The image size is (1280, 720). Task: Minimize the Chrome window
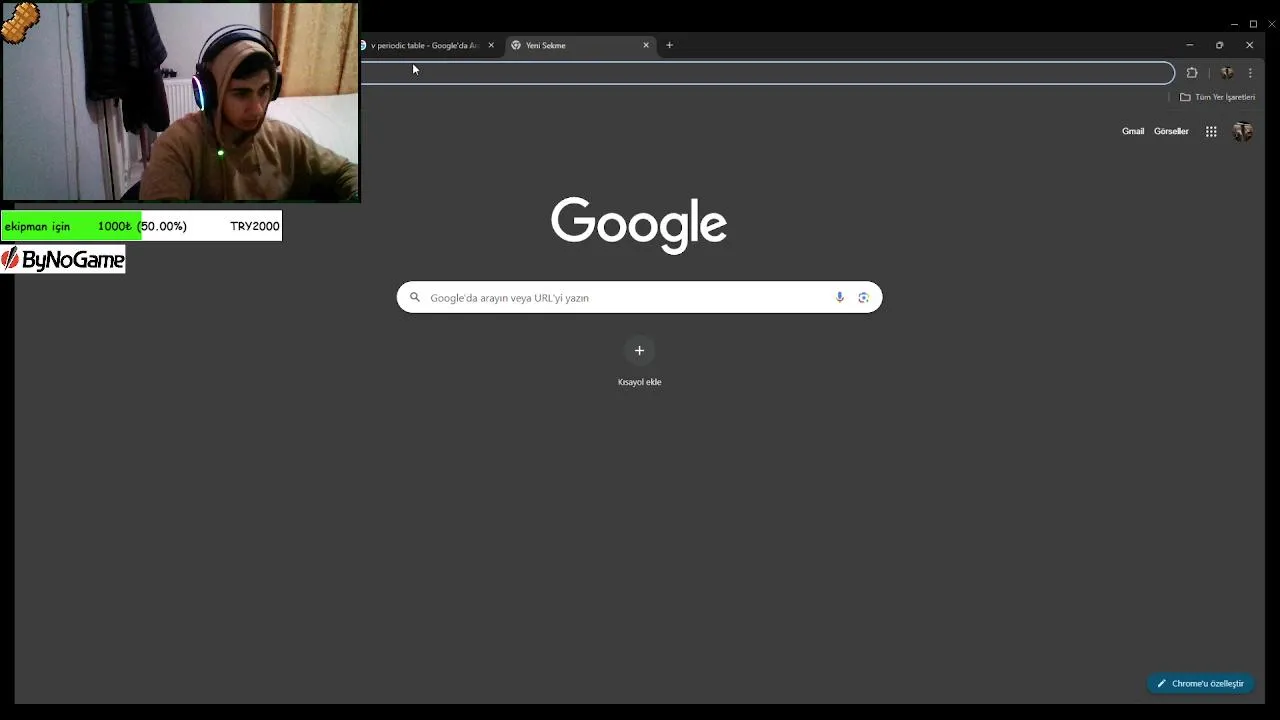(1189, 45)
